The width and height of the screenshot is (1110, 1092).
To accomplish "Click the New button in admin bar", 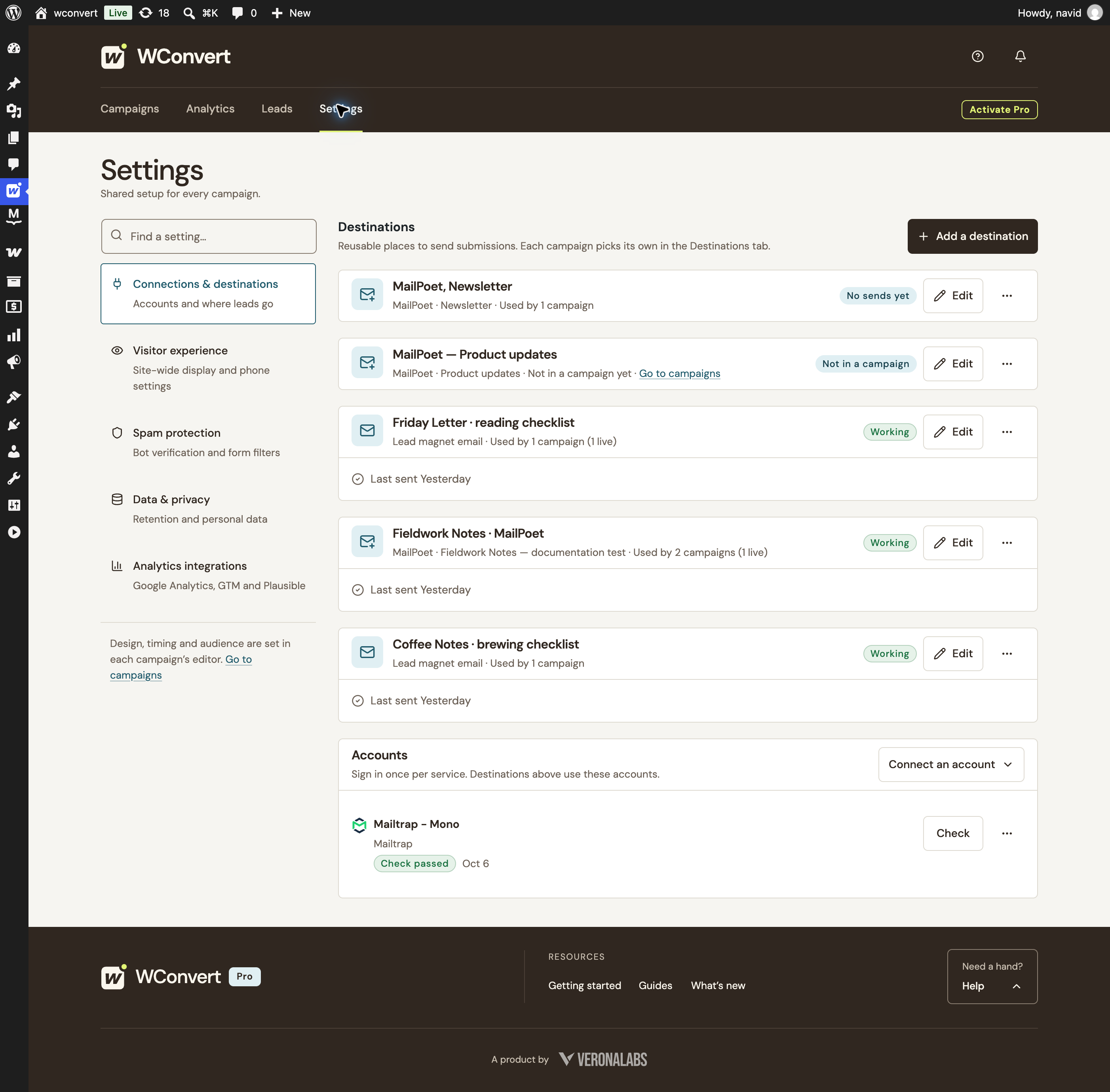I will point(291,13).
